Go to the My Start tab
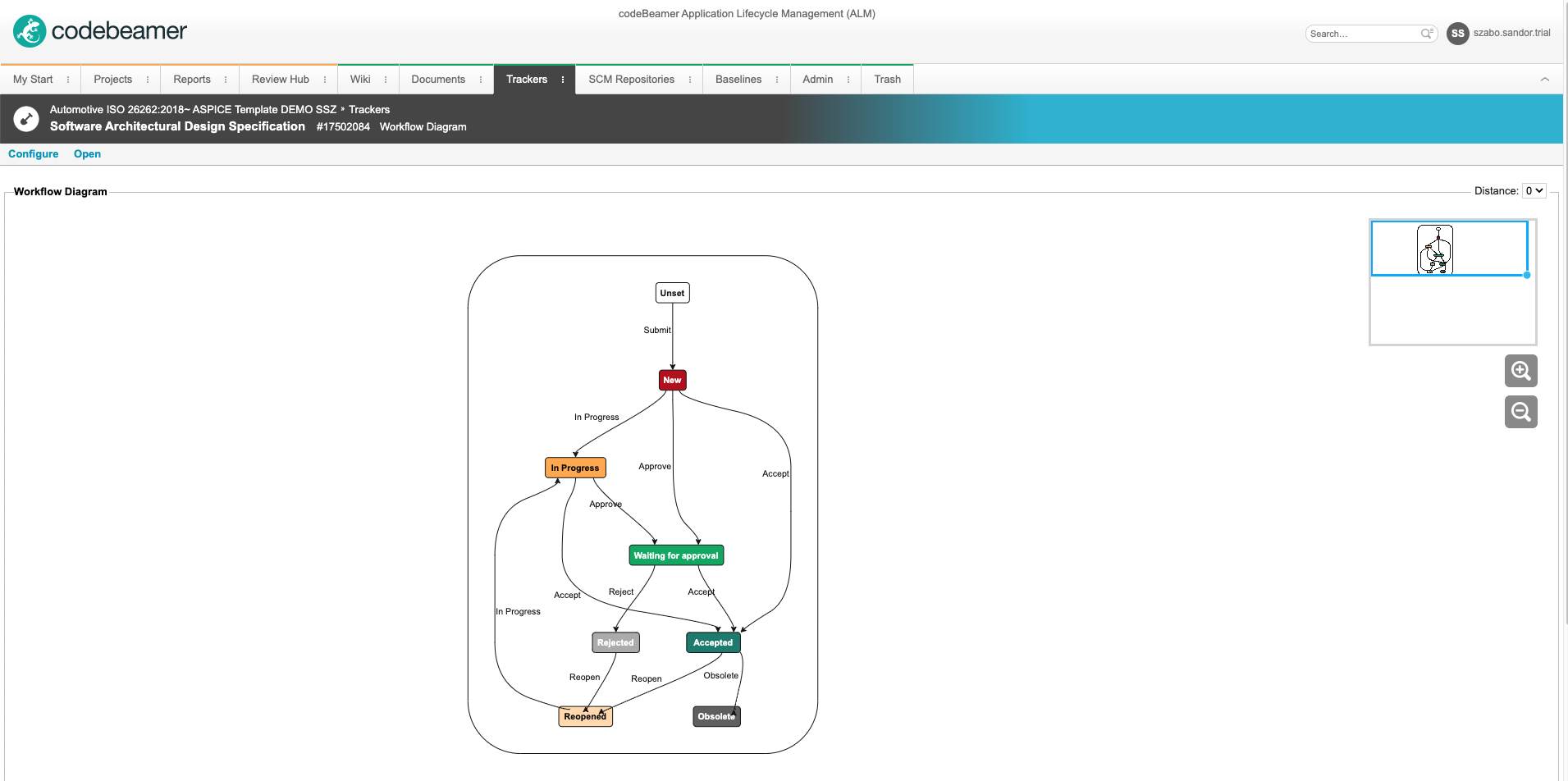 click(x=33, y=80)
